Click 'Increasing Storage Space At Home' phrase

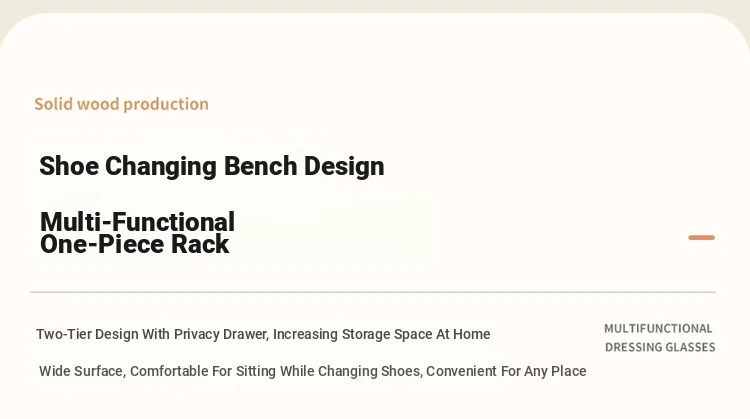coord(382,334)
